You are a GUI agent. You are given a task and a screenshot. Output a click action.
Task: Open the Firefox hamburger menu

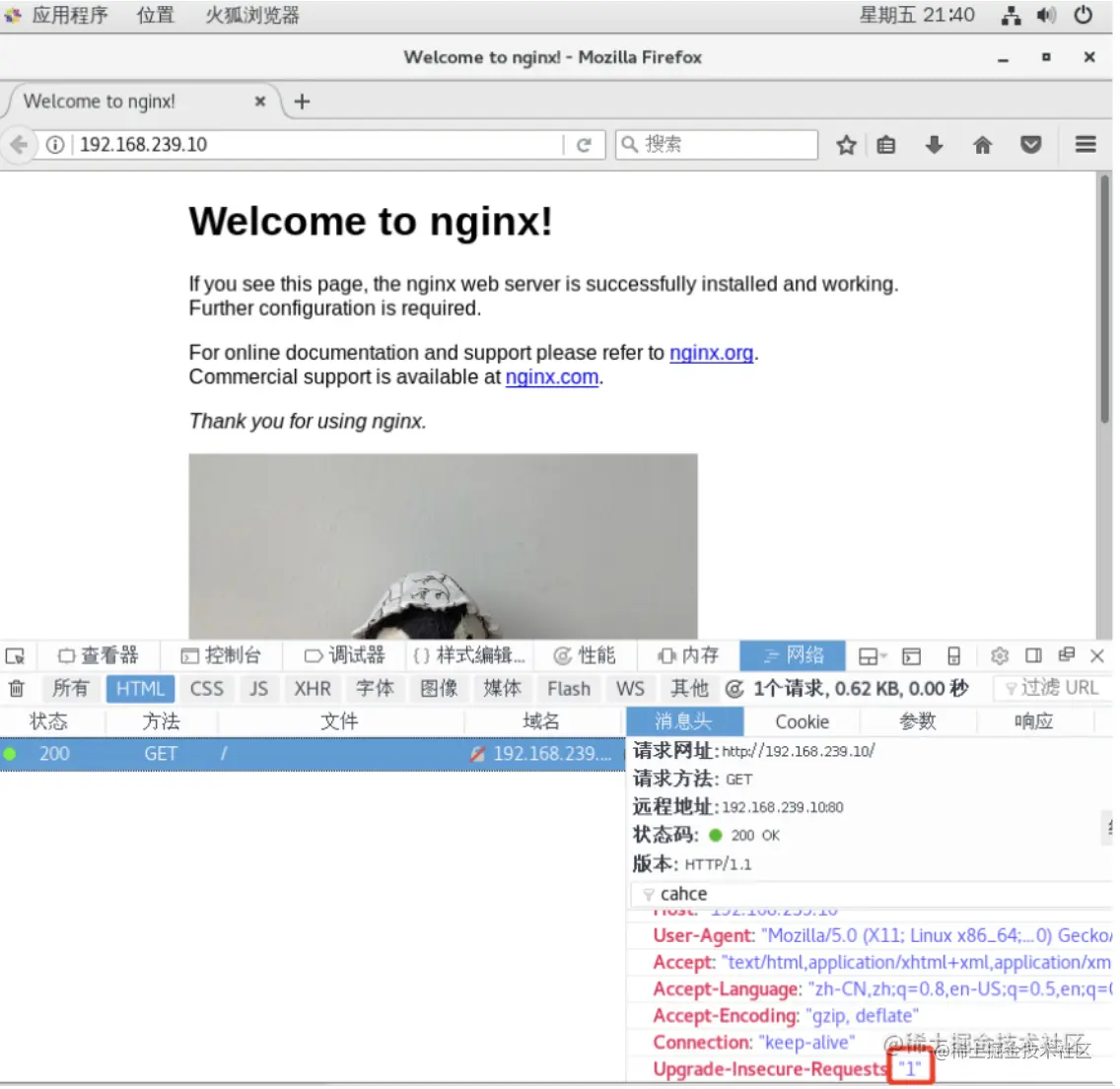[x=1085, y=145]
